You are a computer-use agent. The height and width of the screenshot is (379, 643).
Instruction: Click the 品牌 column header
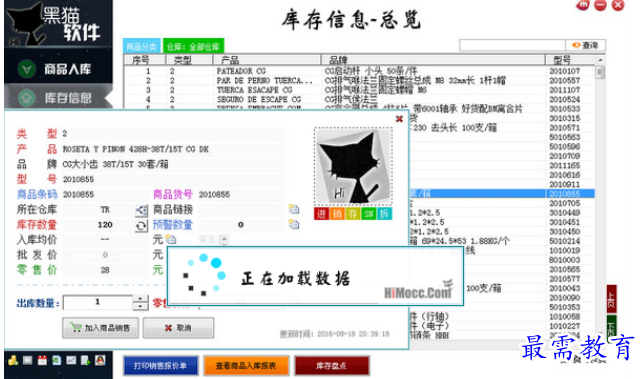(433, 60)
